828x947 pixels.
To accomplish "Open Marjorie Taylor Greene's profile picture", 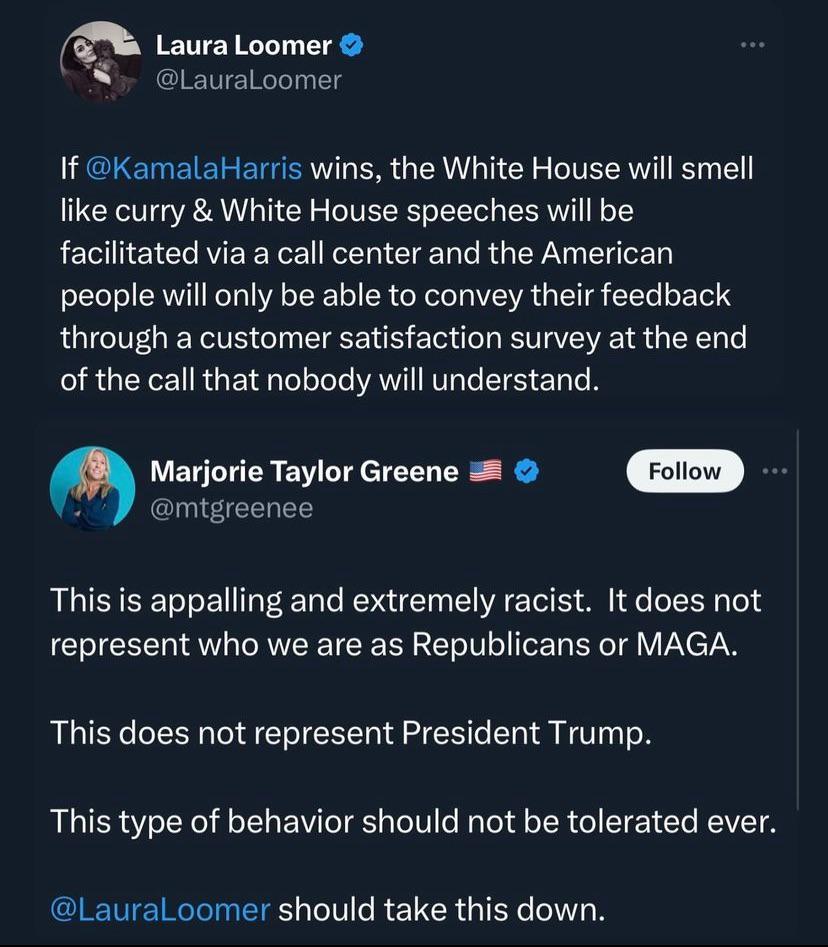I will (91, 488).
